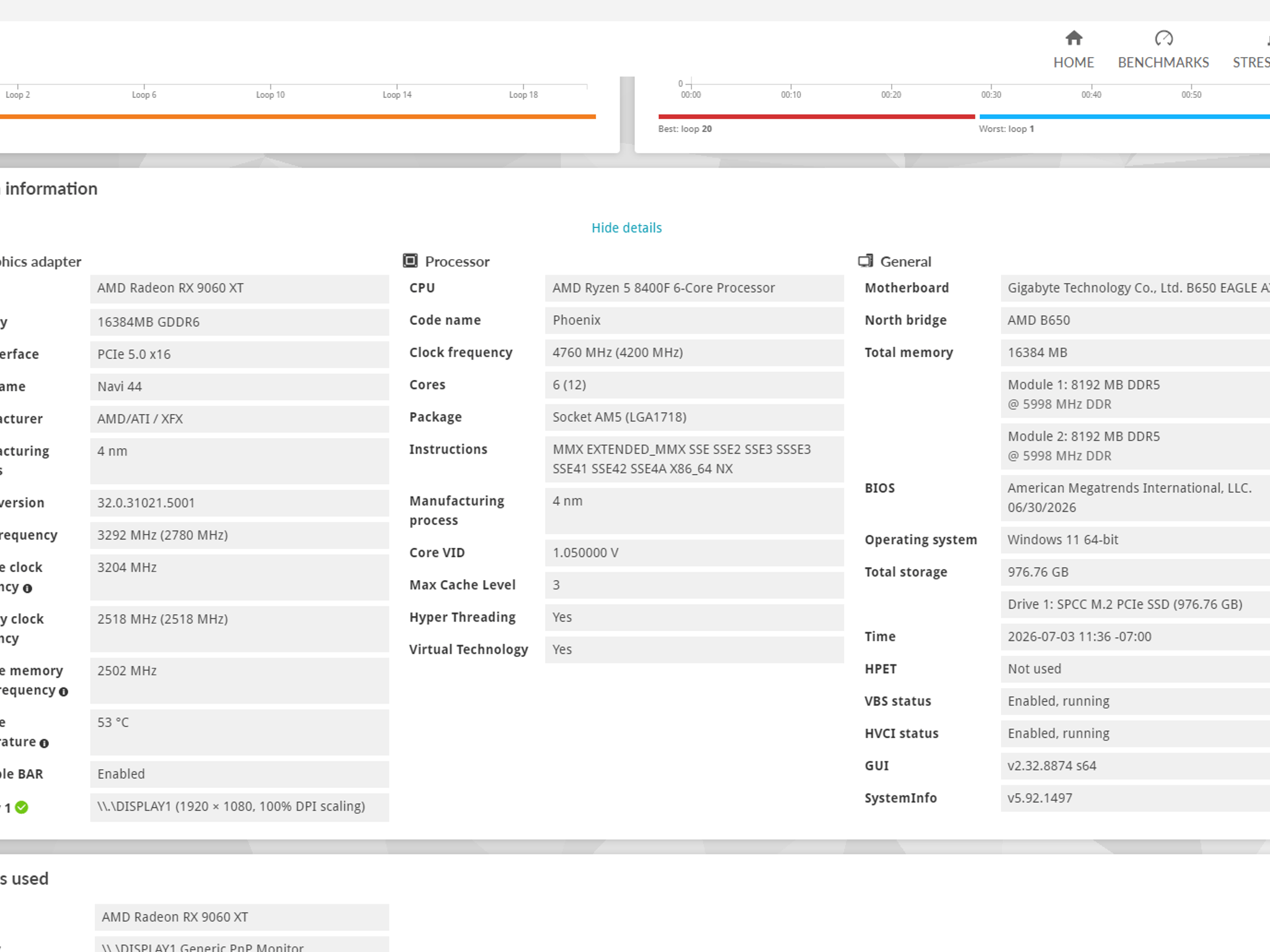This screenshot has width=1270, height=952.
Task: Select driver version '32.0.31021.5001'
Action: pyautogui.click(x=239, y=503)
